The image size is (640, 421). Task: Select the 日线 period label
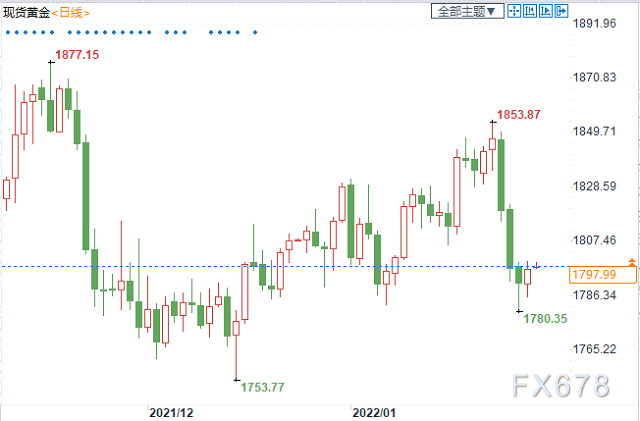coord(71,13)
